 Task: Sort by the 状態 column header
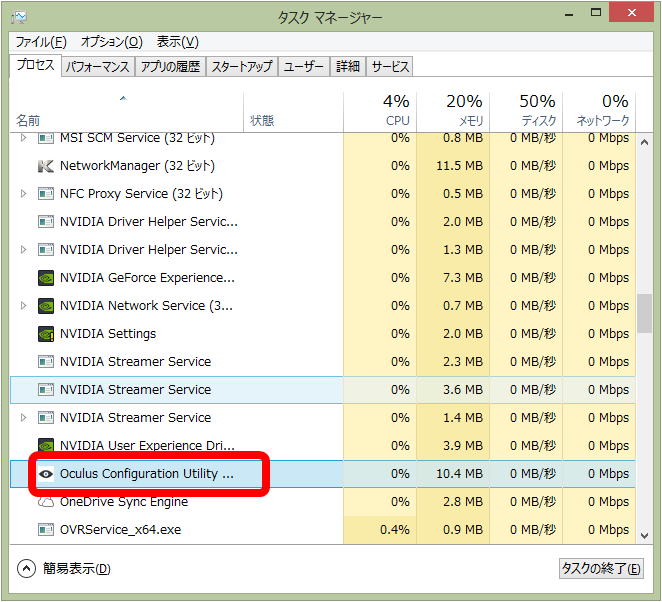pos(293,112)
